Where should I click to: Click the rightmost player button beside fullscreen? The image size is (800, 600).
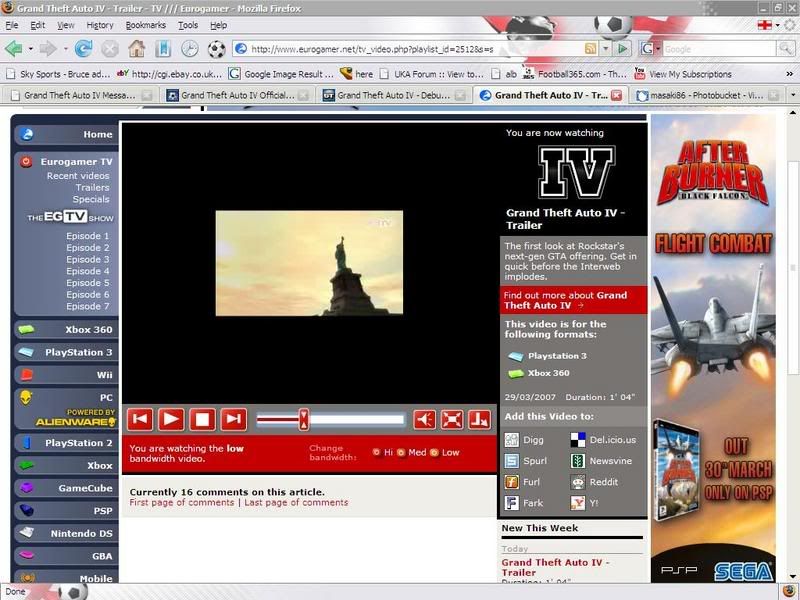coord(479,419)
